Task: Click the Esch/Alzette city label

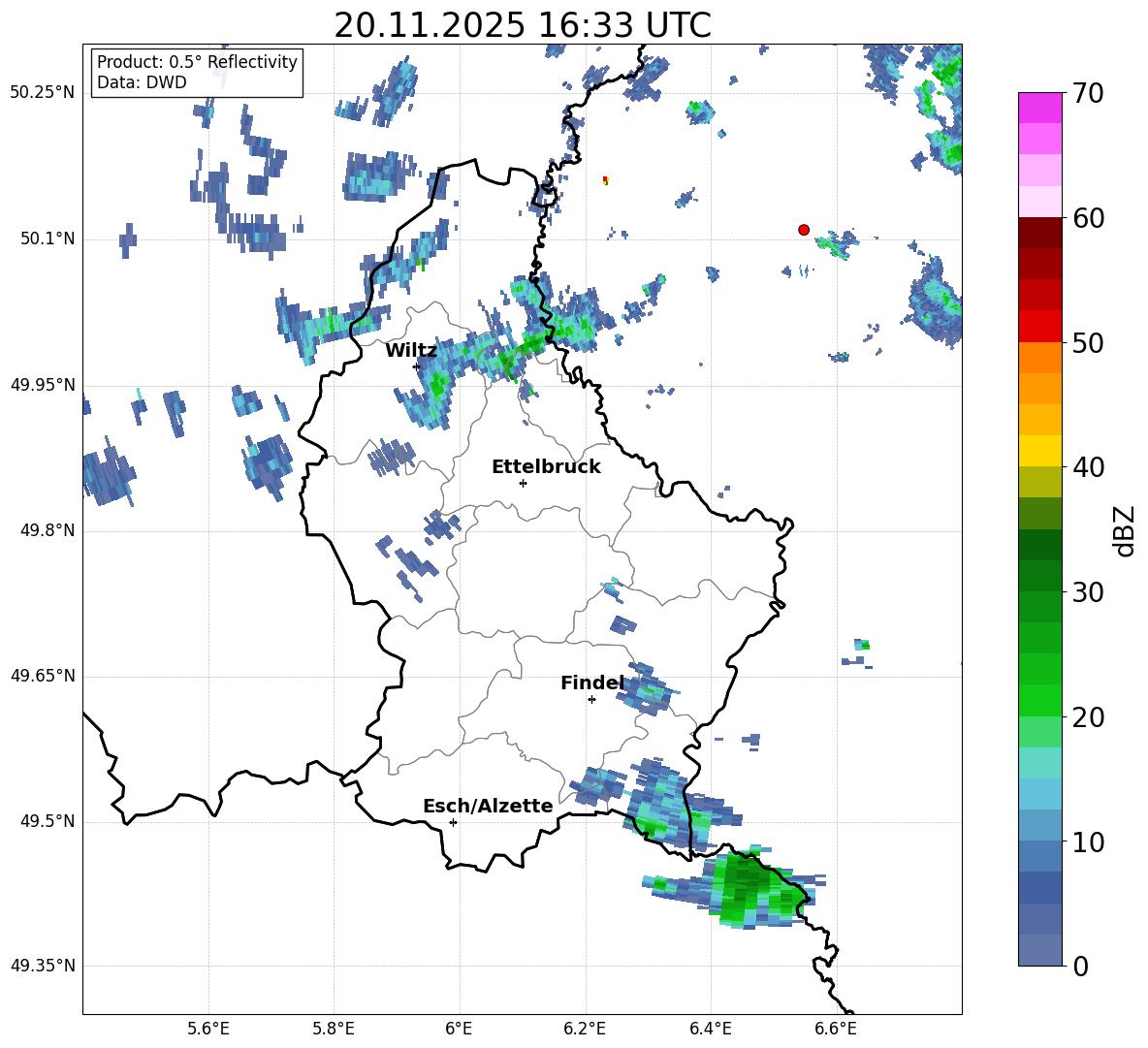Action: [488, 806]
